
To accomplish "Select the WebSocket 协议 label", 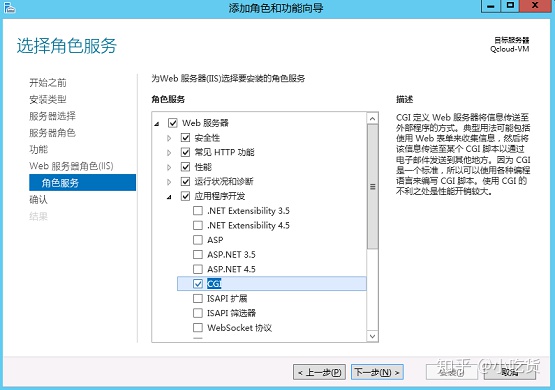I will click(x=240, y=328).
